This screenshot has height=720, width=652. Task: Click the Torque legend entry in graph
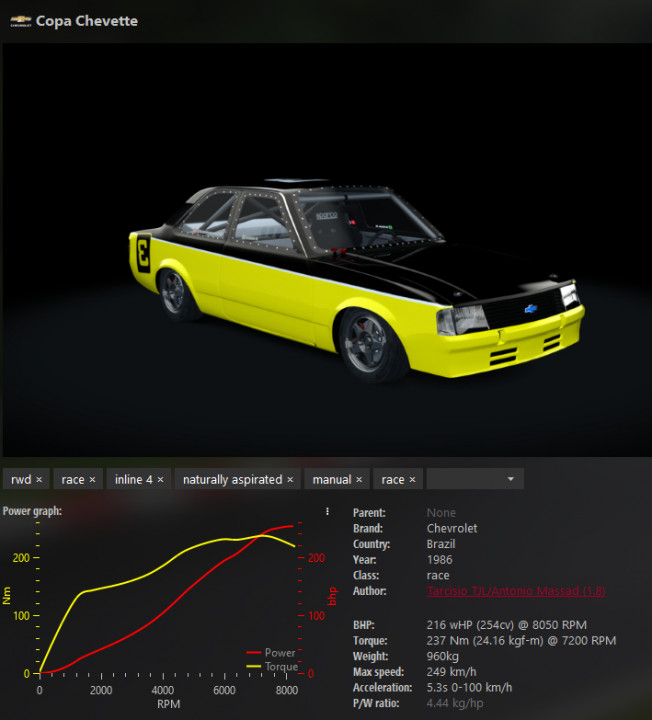(x=272, y=666)
